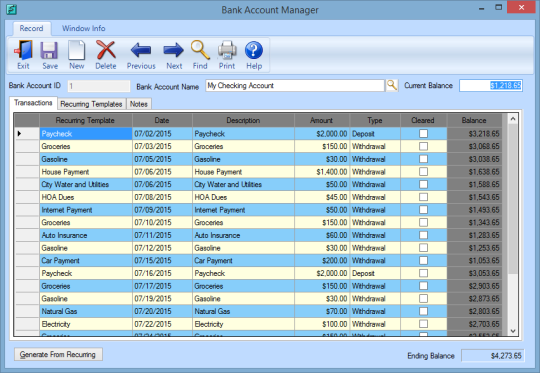The width and height of the screenshot is (540, 373).
Task: Click the '$200.00' amount cell
Action: pos(322,261)
